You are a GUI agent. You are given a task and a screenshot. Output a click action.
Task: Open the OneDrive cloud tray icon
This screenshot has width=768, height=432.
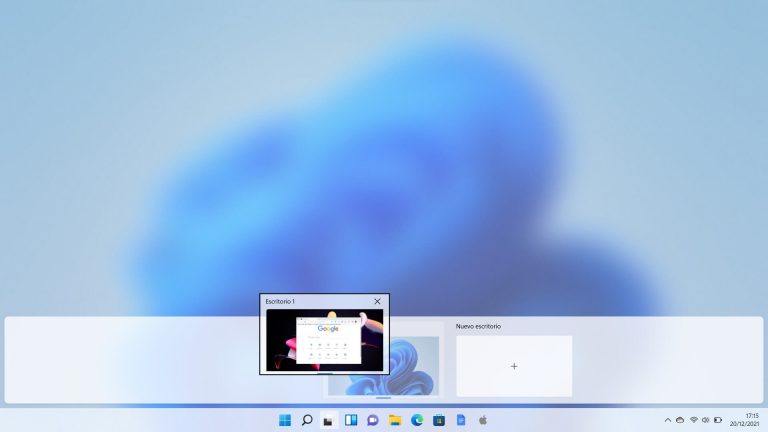[680, 420]
